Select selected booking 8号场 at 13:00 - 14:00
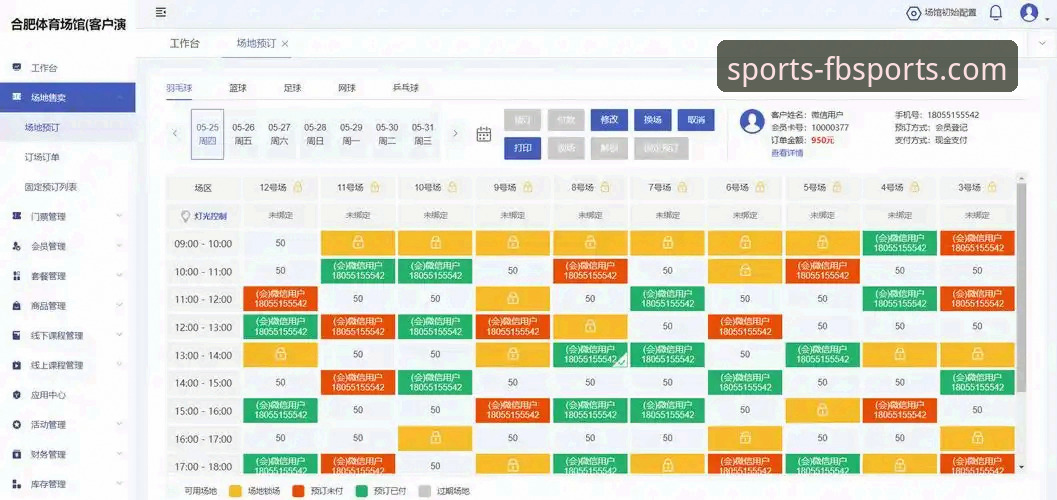This screenshot has height=500, width=1057. click(x=590, y=355)
